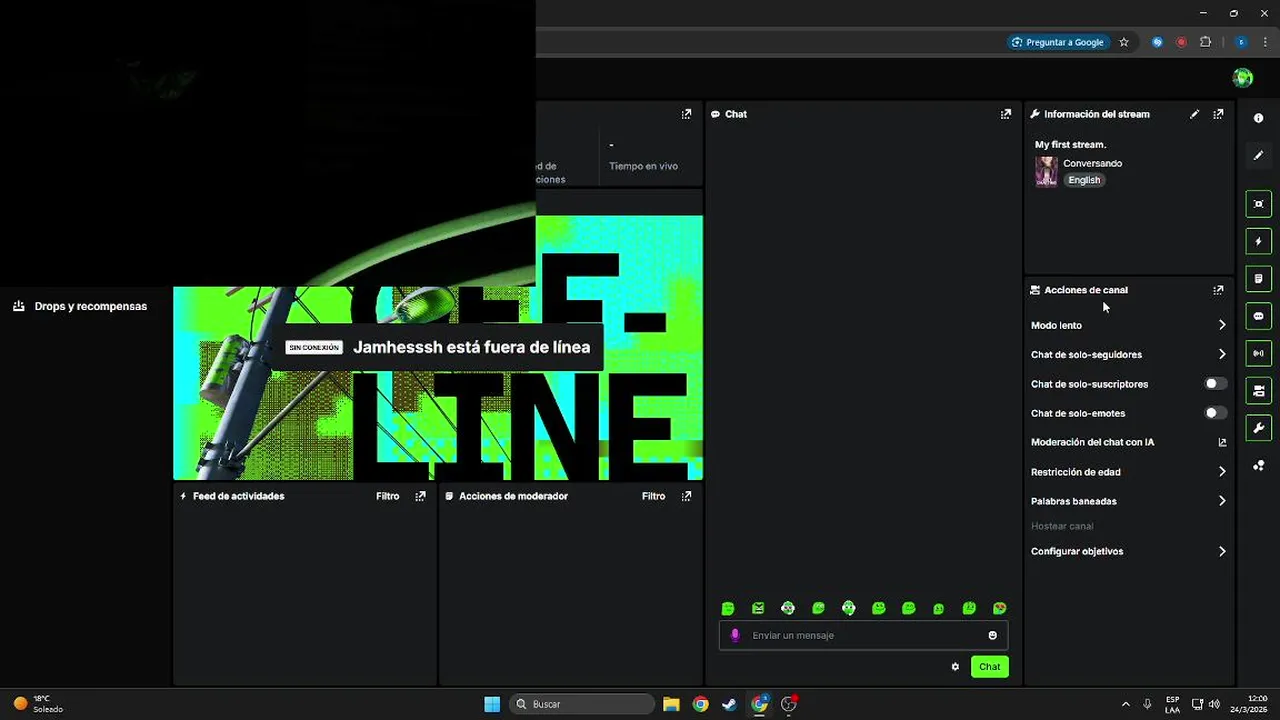
Task: Pop out Información del stream panel
Action: pos(1218,114)
